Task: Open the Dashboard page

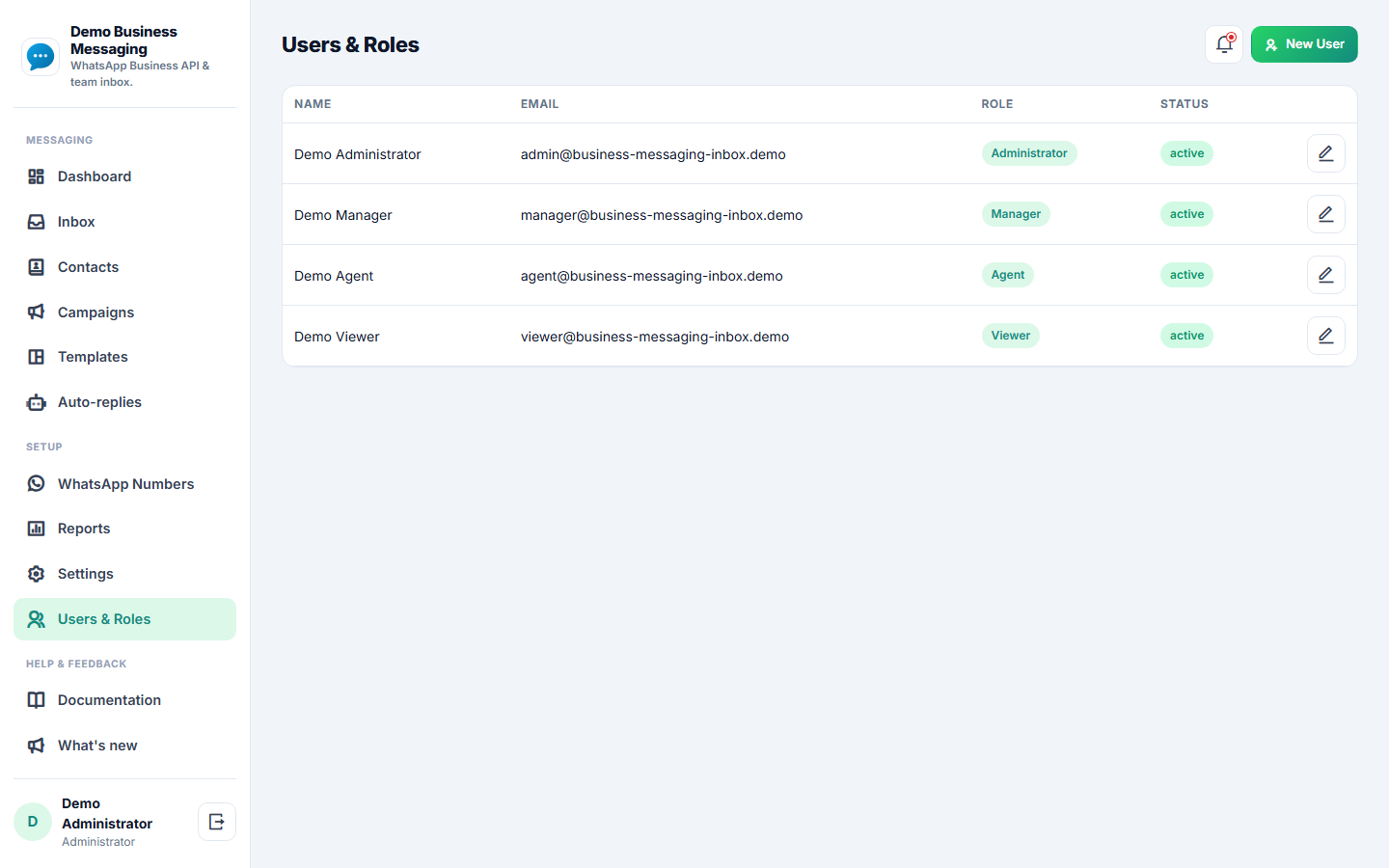Action: [x=124, y=176]
